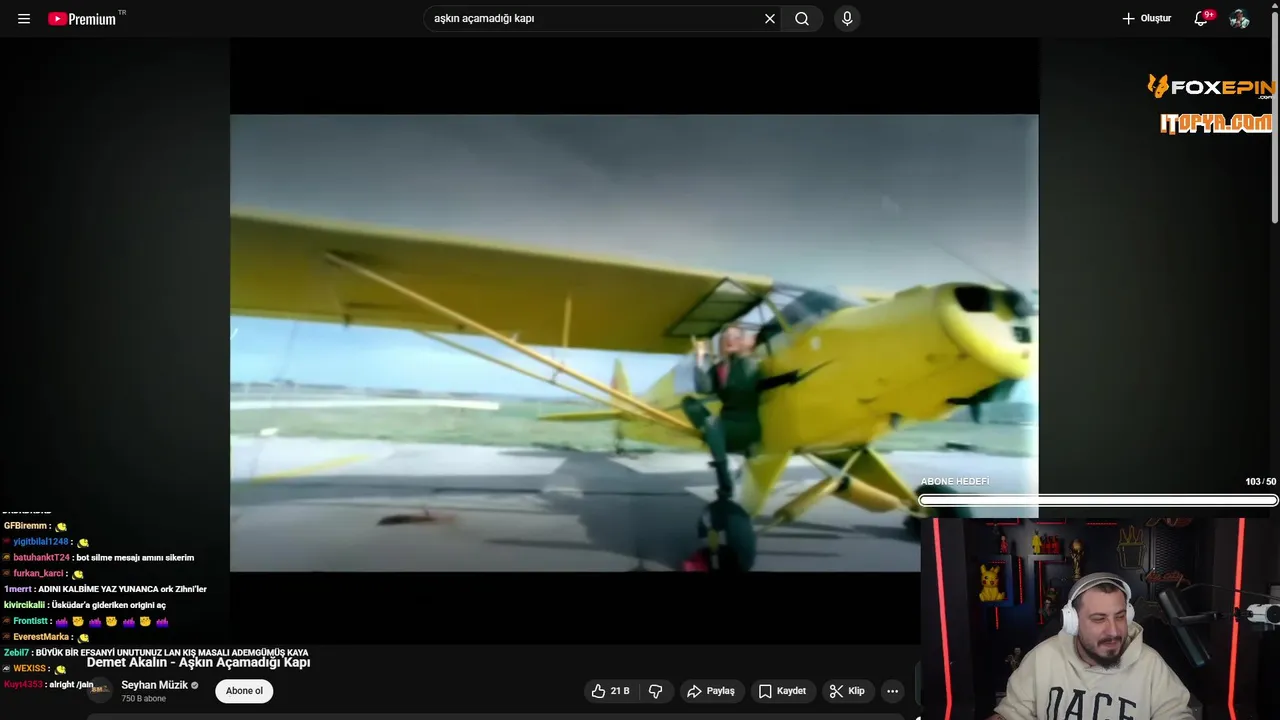Save the video with Kaydet

pos(782,691)
